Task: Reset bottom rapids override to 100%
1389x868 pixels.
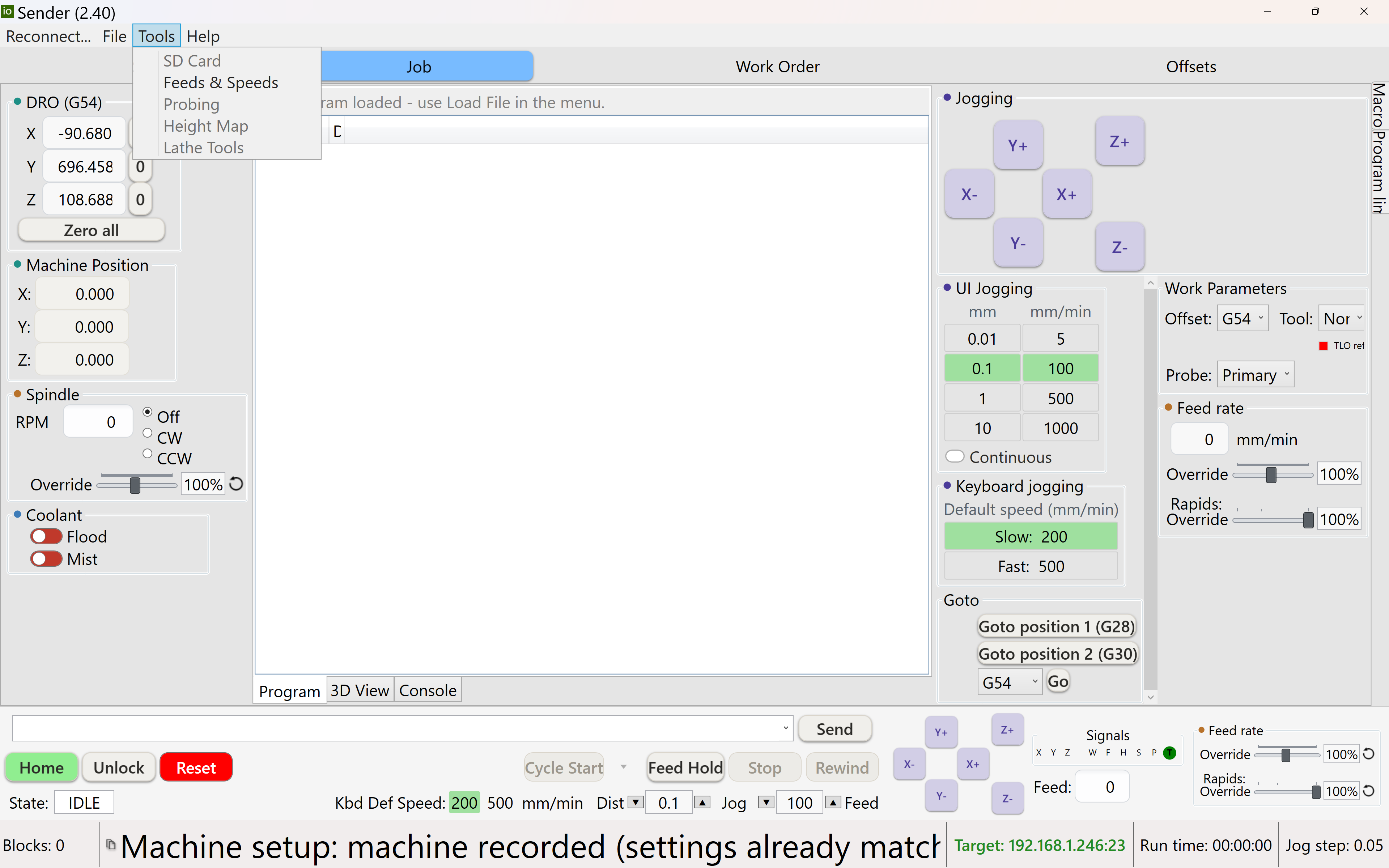Action: pyautogui.click(x=1369, y=791)
